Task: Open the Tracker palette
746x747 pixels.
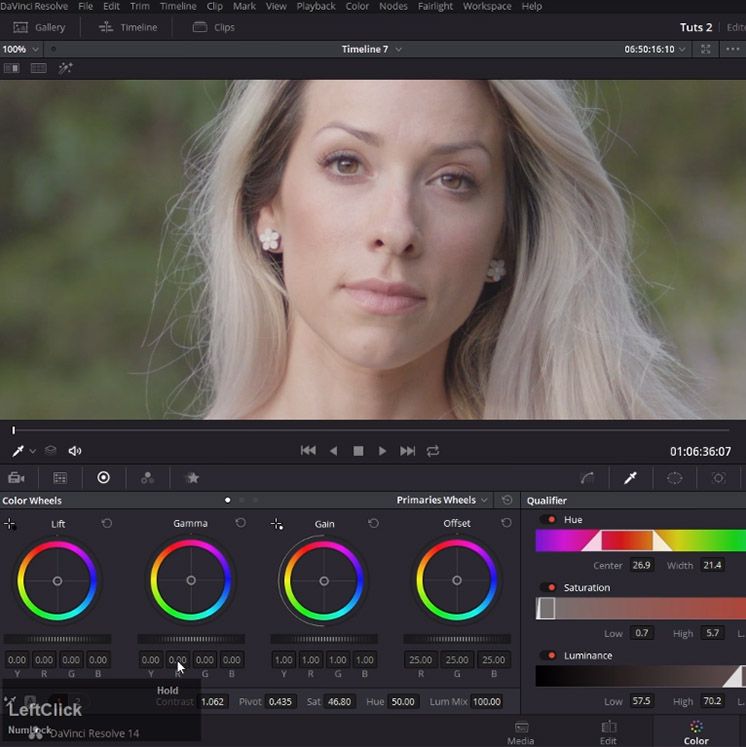Action: pyautogui.click(x=718, y=478)
